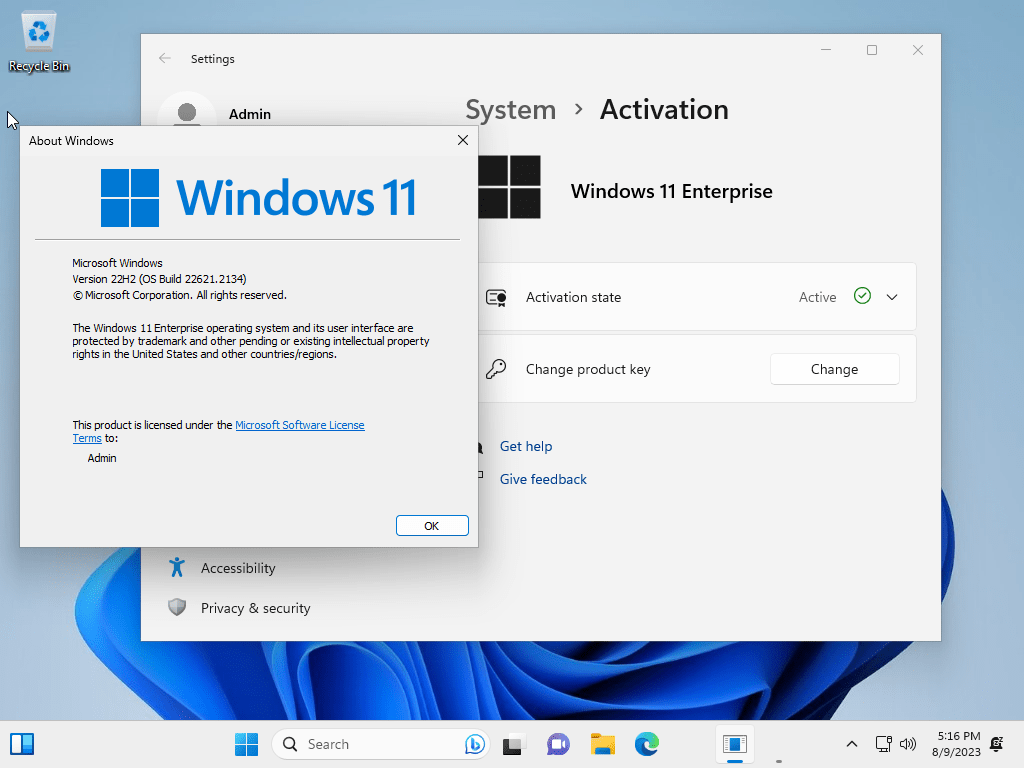Close the Settings window

coord(918,50)
